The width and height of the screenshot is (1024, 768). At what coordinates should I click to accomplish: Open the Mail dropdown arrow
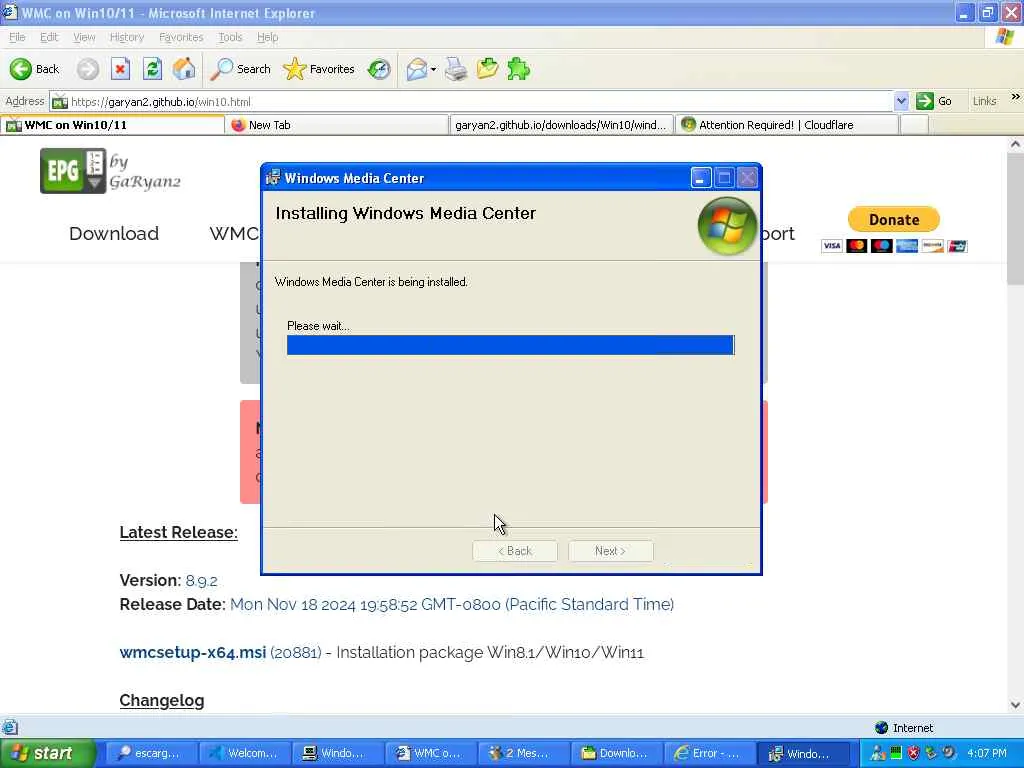point(434,69)
